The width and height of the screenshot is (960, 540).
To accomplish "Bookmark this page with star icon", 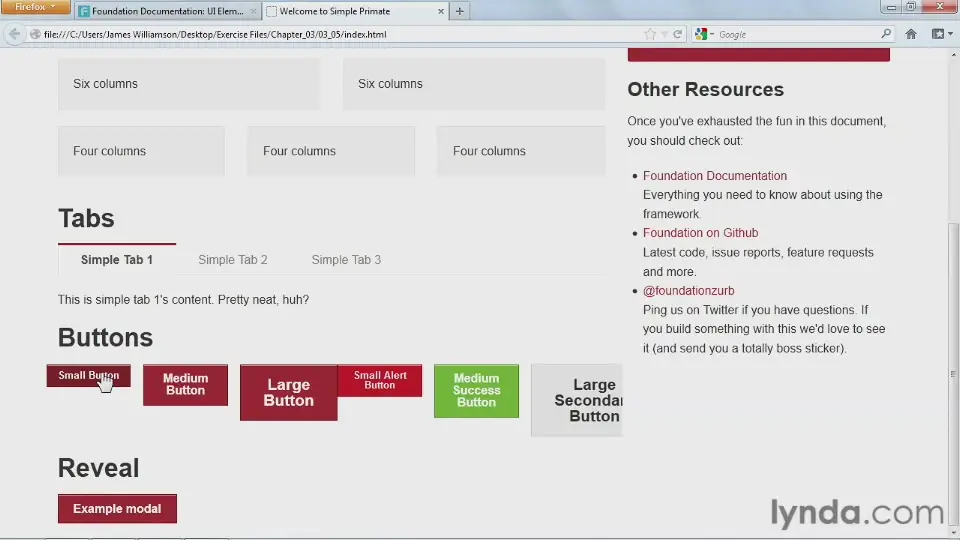I will click(650, 34).
